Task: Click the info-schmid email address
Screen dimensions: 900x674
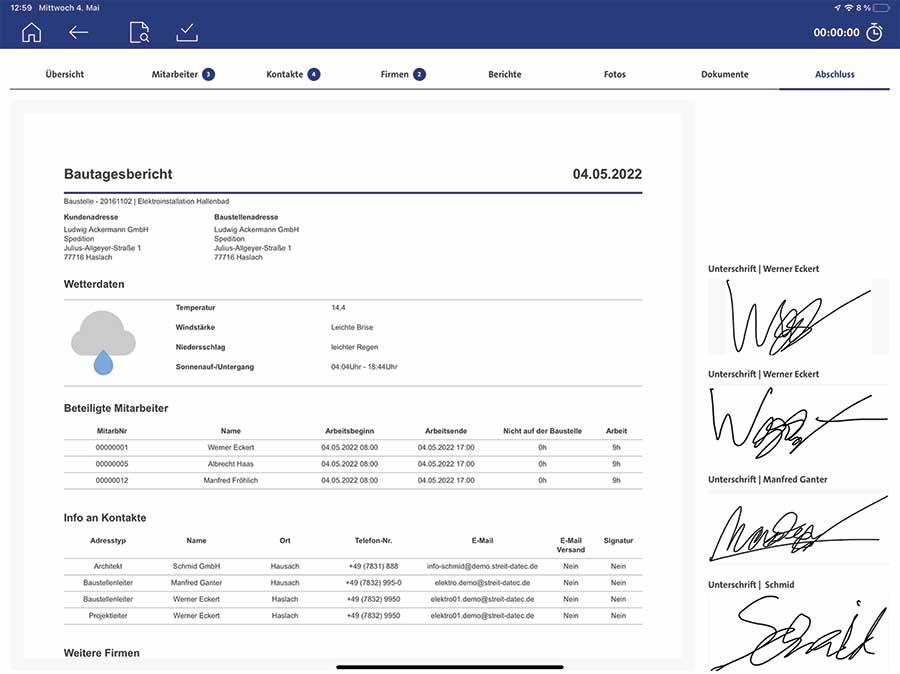Action: click(x=482, y=566)
